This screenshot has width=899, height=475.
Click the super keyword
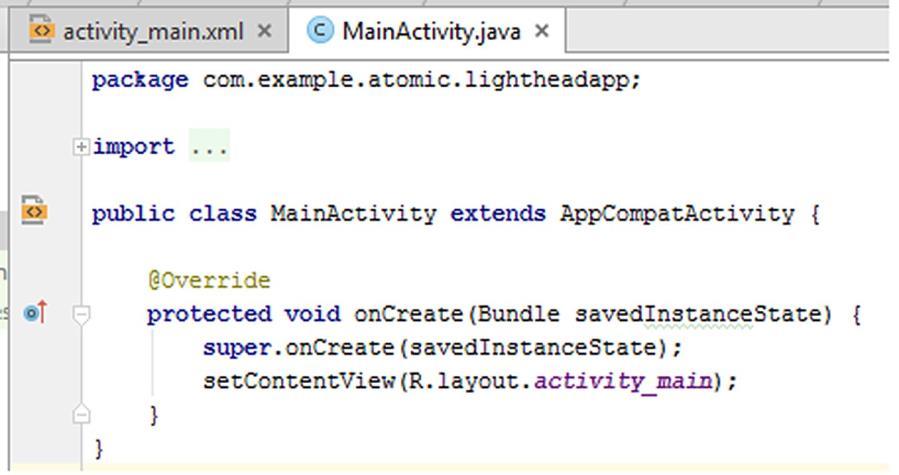pos(236,348)
